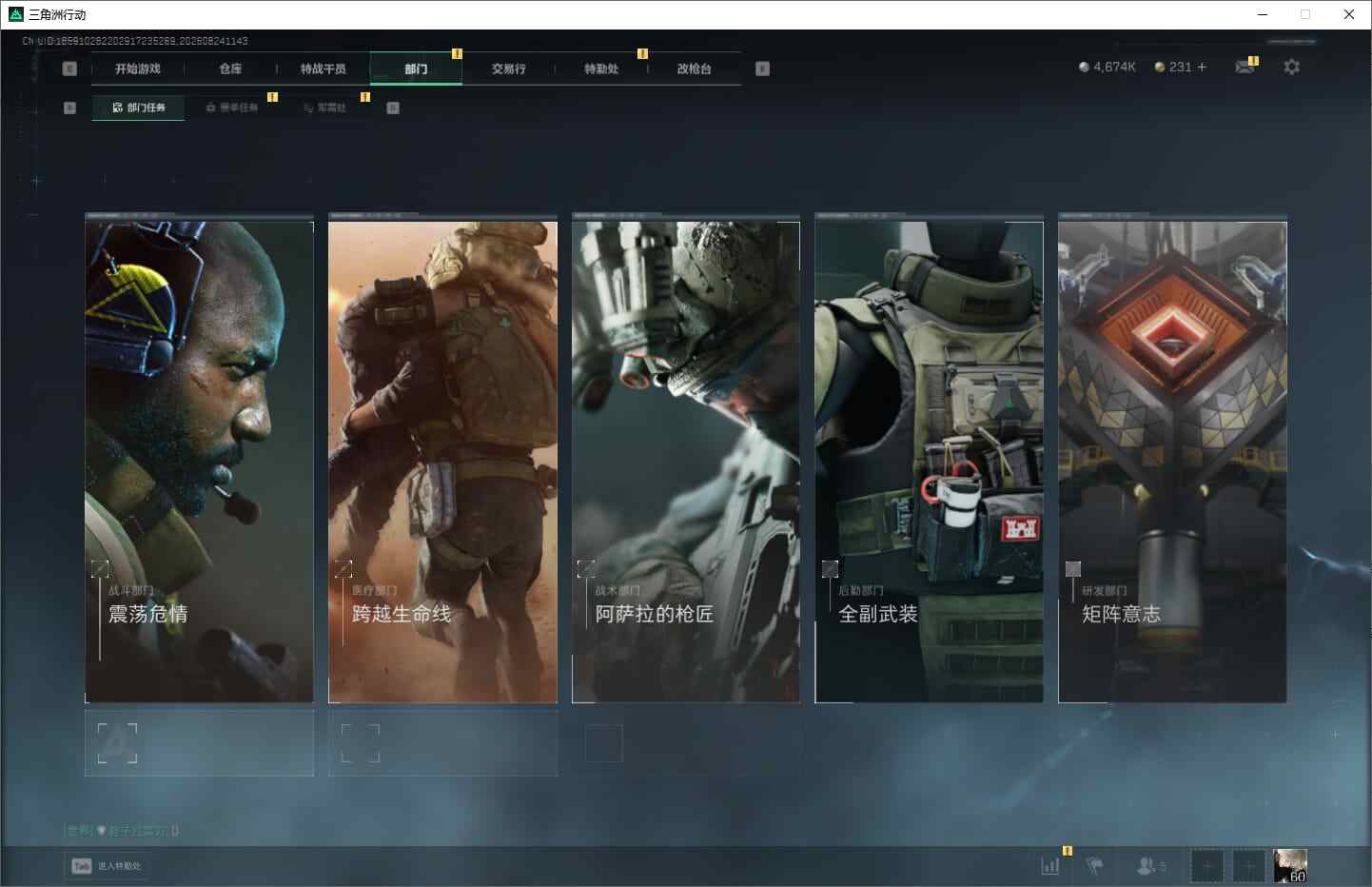The width and height of the screenshot is (1372, 887).
Task: Click the 4,674K currency balance
Action: point(1114,67)
